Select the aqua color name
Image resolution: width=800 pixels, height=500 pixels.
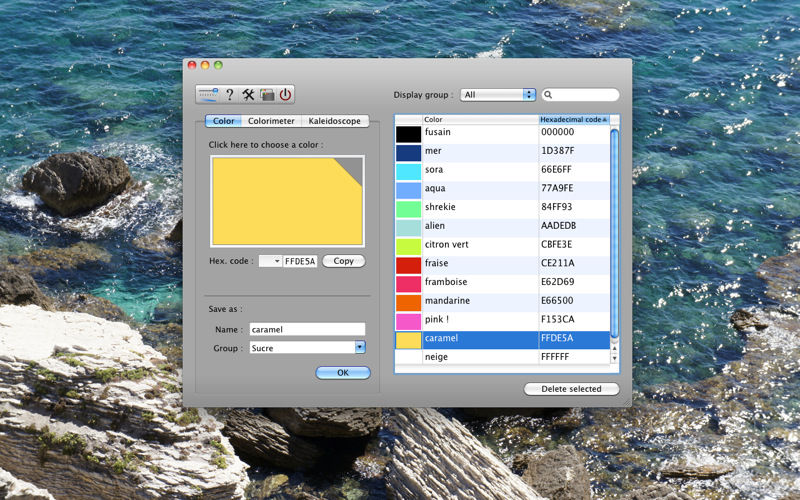(435, 188)
